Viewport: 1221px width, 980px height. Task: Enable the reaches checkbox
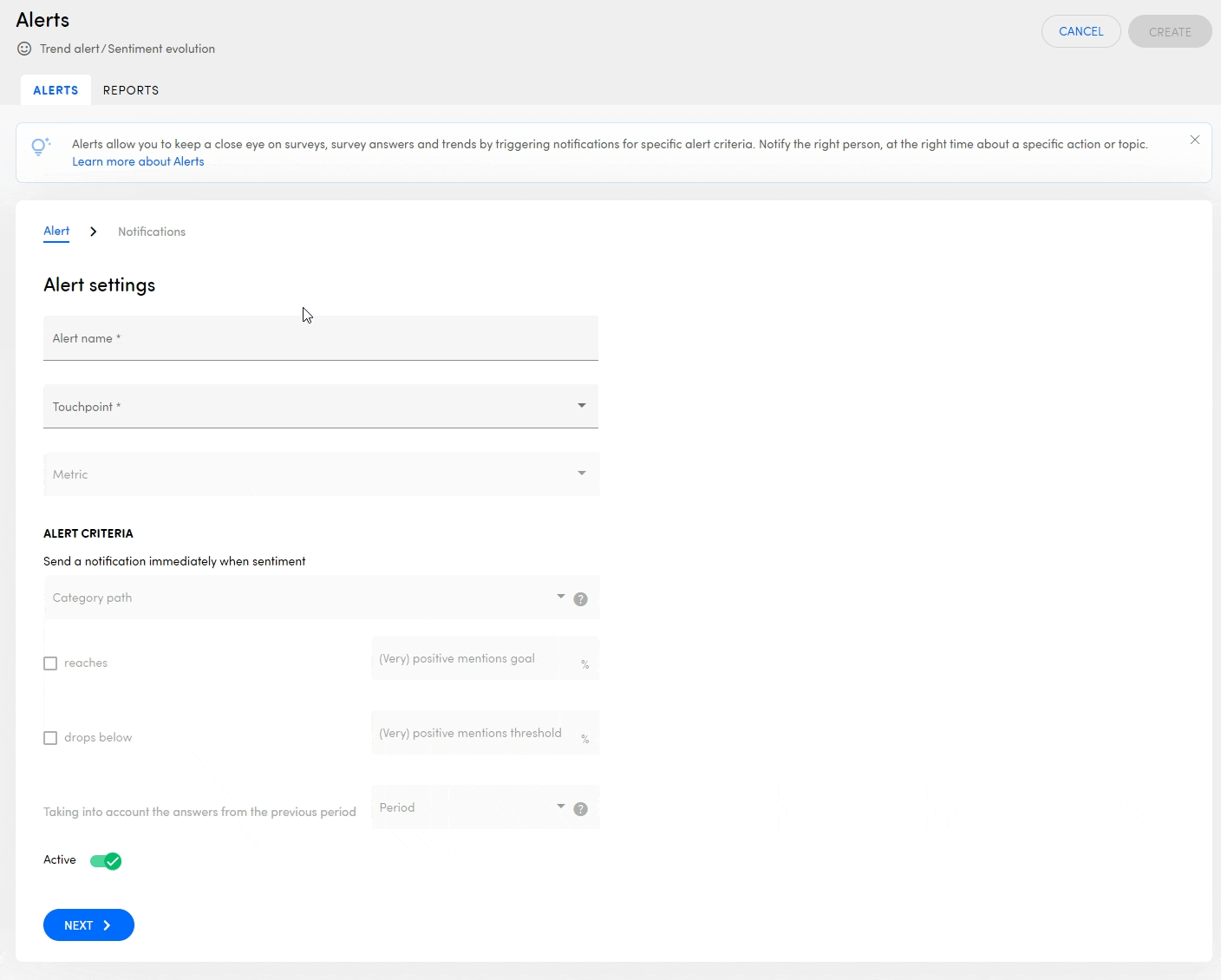click(50, 663)
